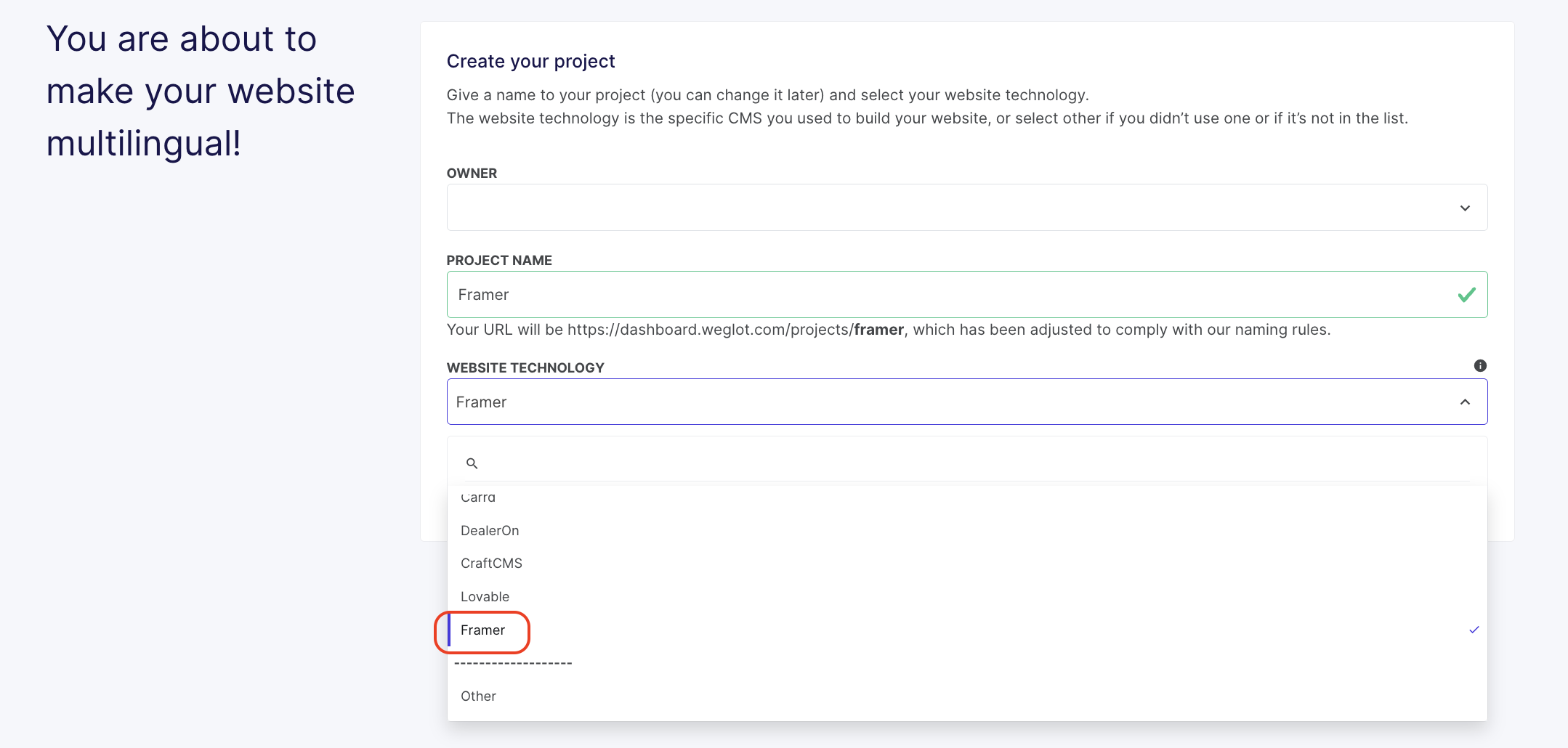Click the checkmark next to selected Framer option
The image size is (1568, 748).
1474,630
